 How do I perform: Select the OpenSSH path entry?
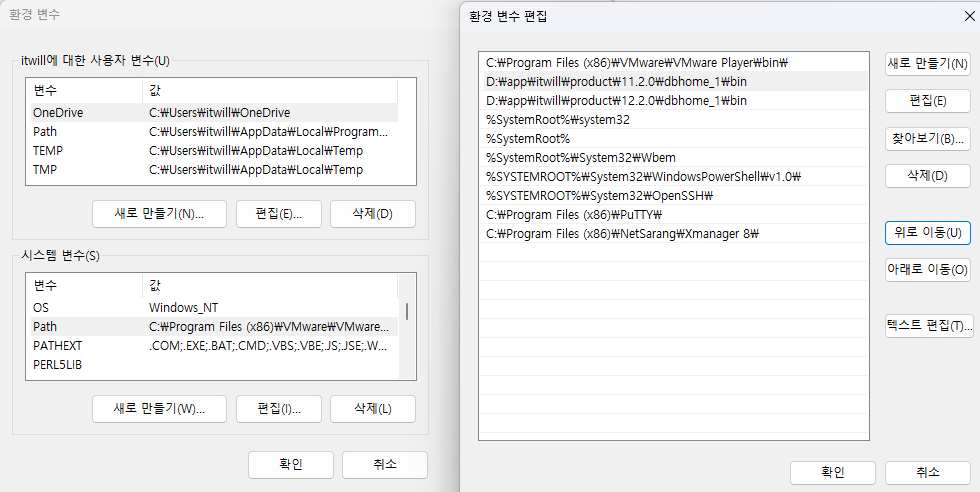pyautogui.click(x=674, y=196)
